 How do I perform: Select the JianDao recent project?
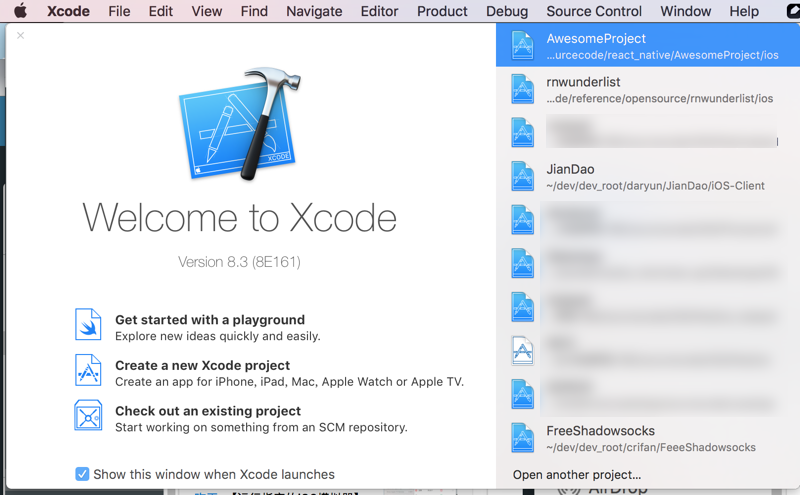(x=648, y=177)
